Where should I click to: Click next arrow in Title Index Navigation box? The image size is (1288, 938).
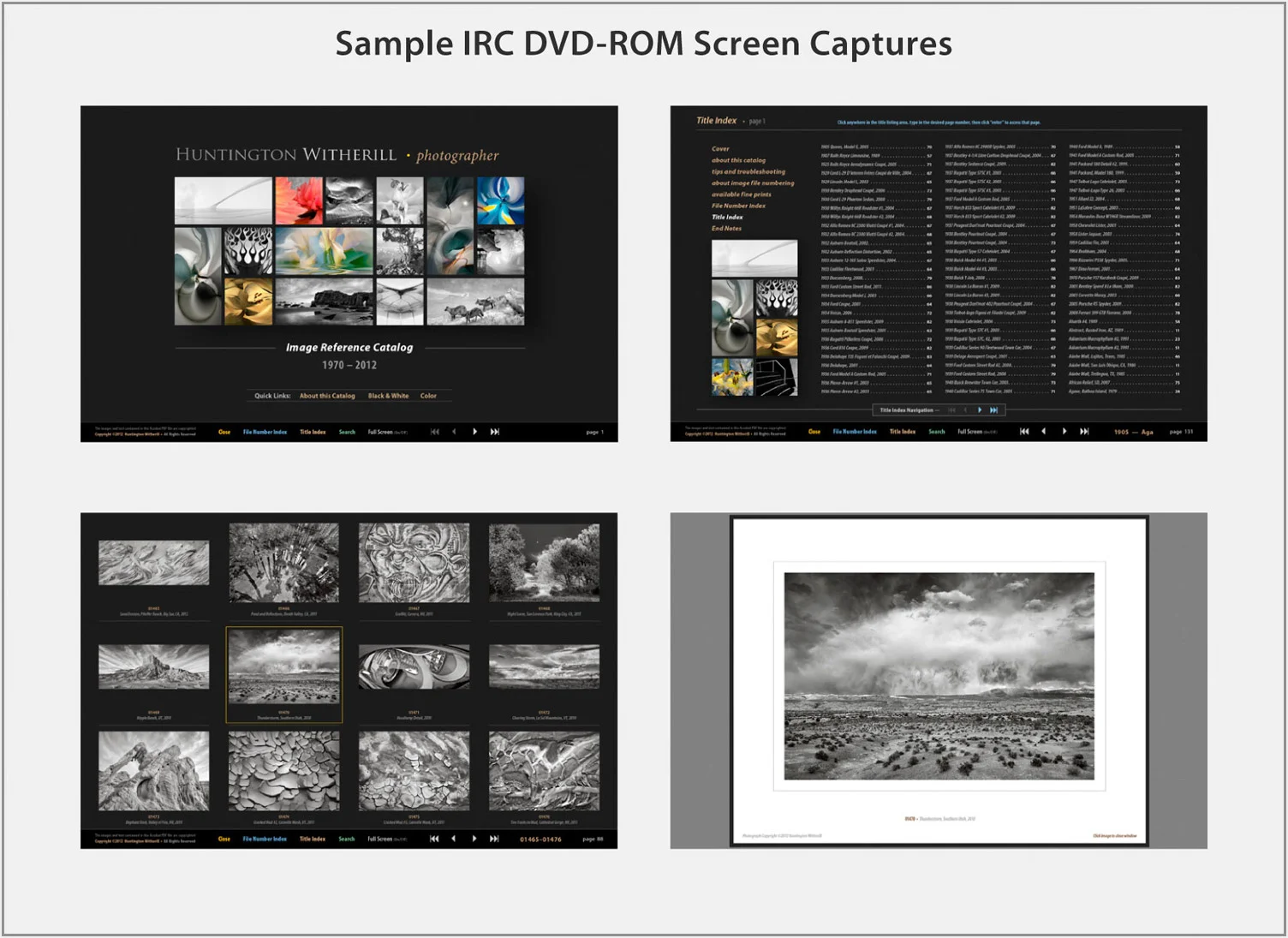click(980, 410)
